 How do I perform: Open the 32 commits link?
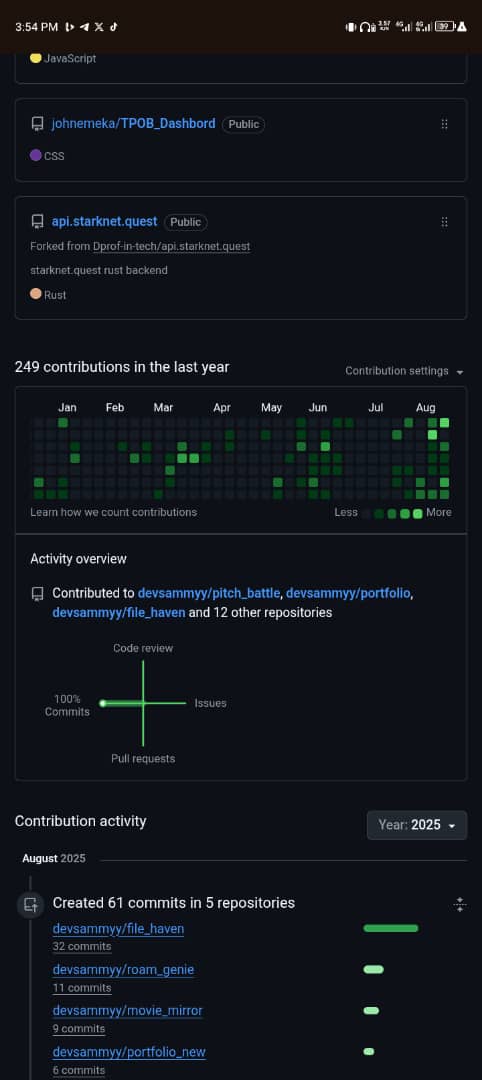coord(82,946)
